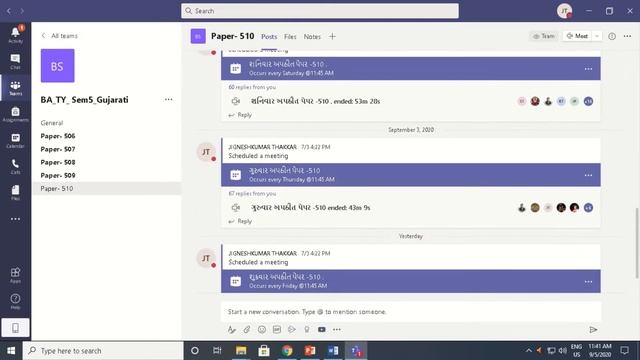Open the JT profile avatar menu
640x360 pixels.
[564, 11]
